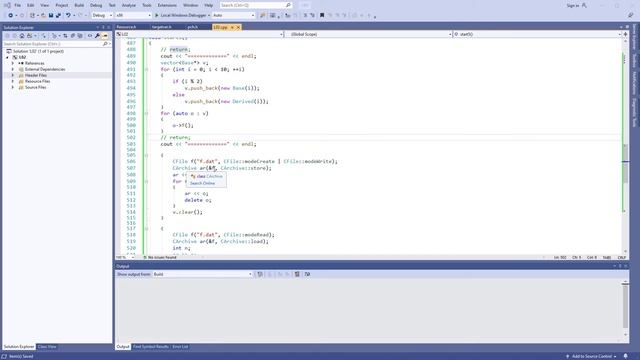Image resolution: width=640 pixels, height=360 pixels.
Task: Click in the Search Solution Explorer field
Action: (52, 44)
